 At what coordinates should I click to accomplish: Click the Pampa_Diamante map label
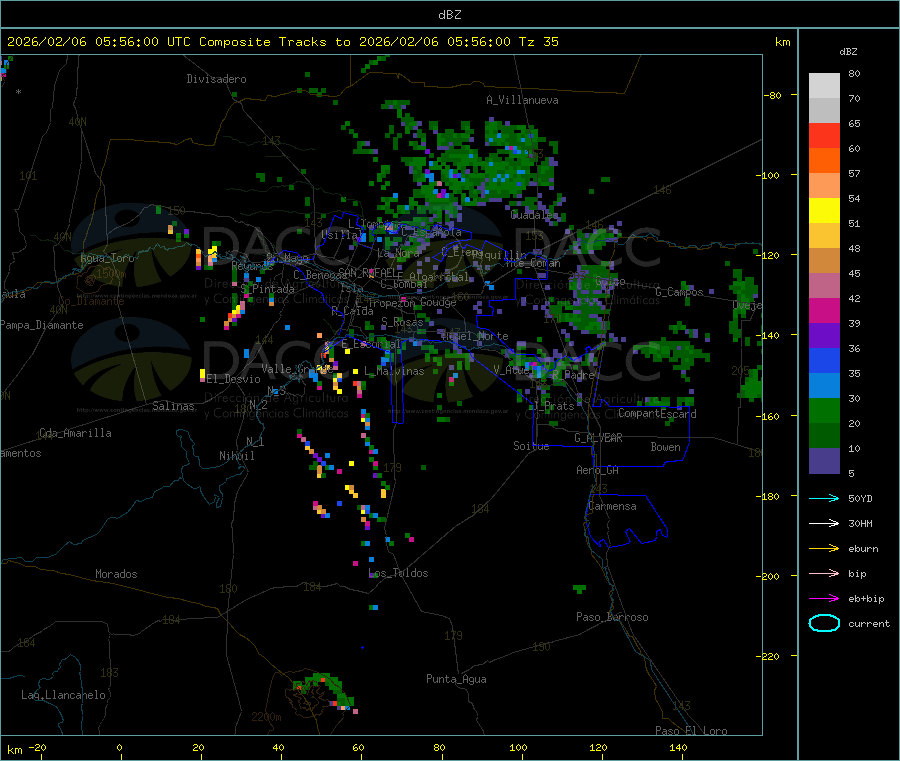(42, 325)
